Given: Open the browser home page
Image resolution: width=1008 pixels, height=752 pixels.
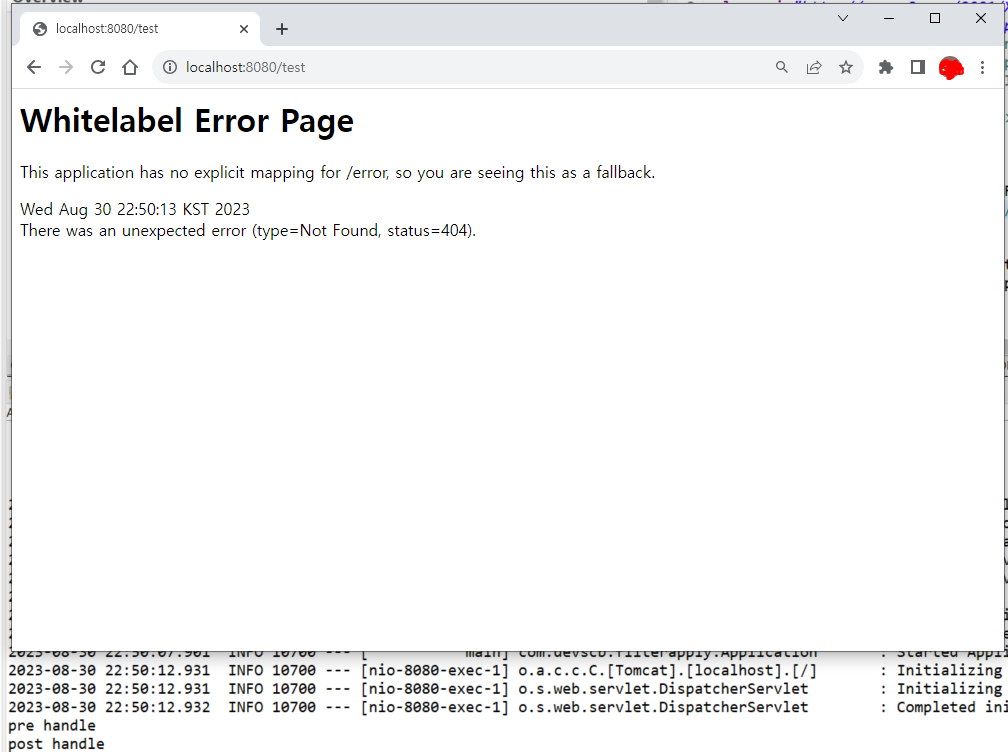Looking at the screenshot, I should click(130, 67).
